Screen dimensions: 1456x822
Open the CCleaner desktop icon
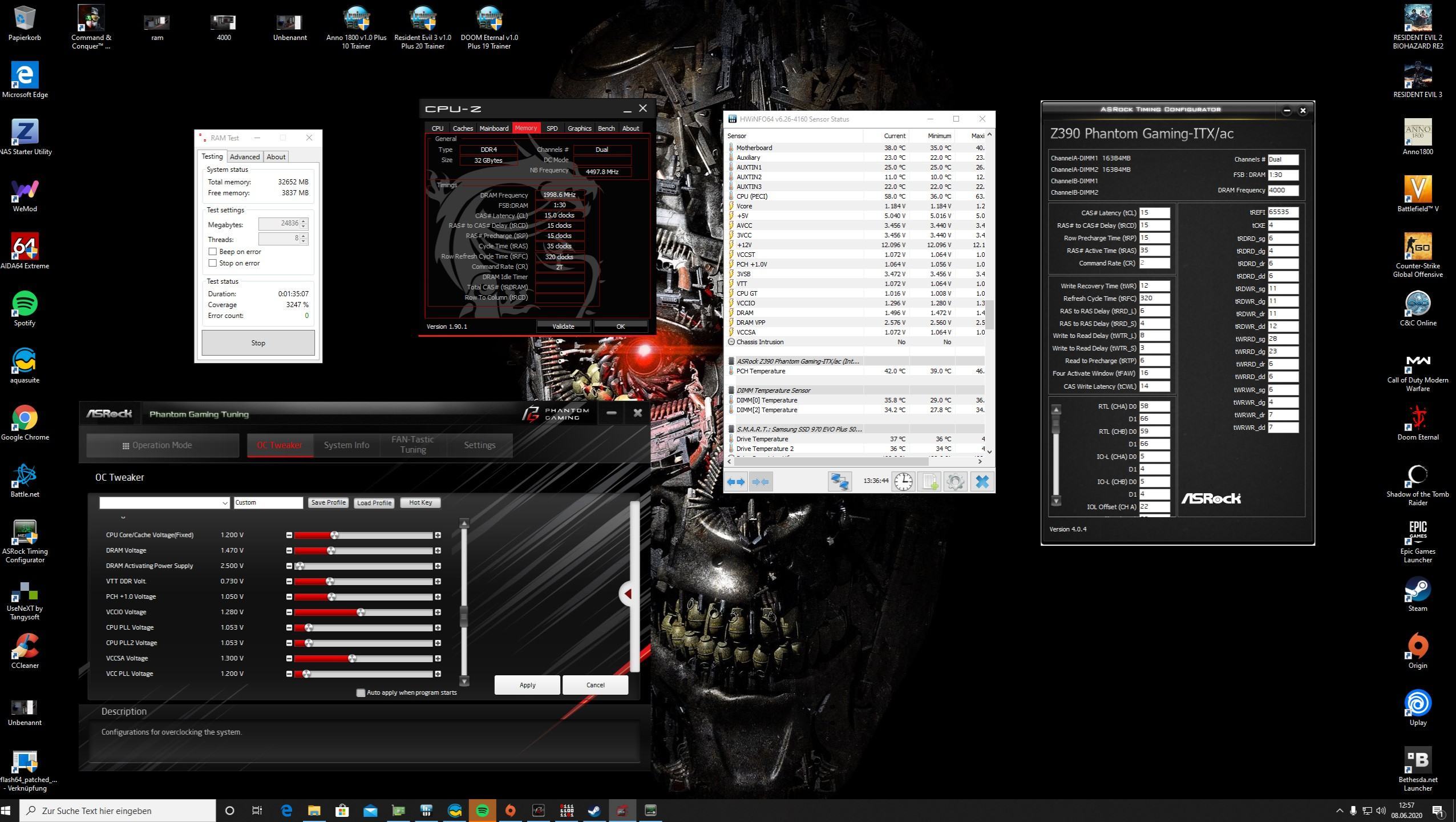click(25, 651)
